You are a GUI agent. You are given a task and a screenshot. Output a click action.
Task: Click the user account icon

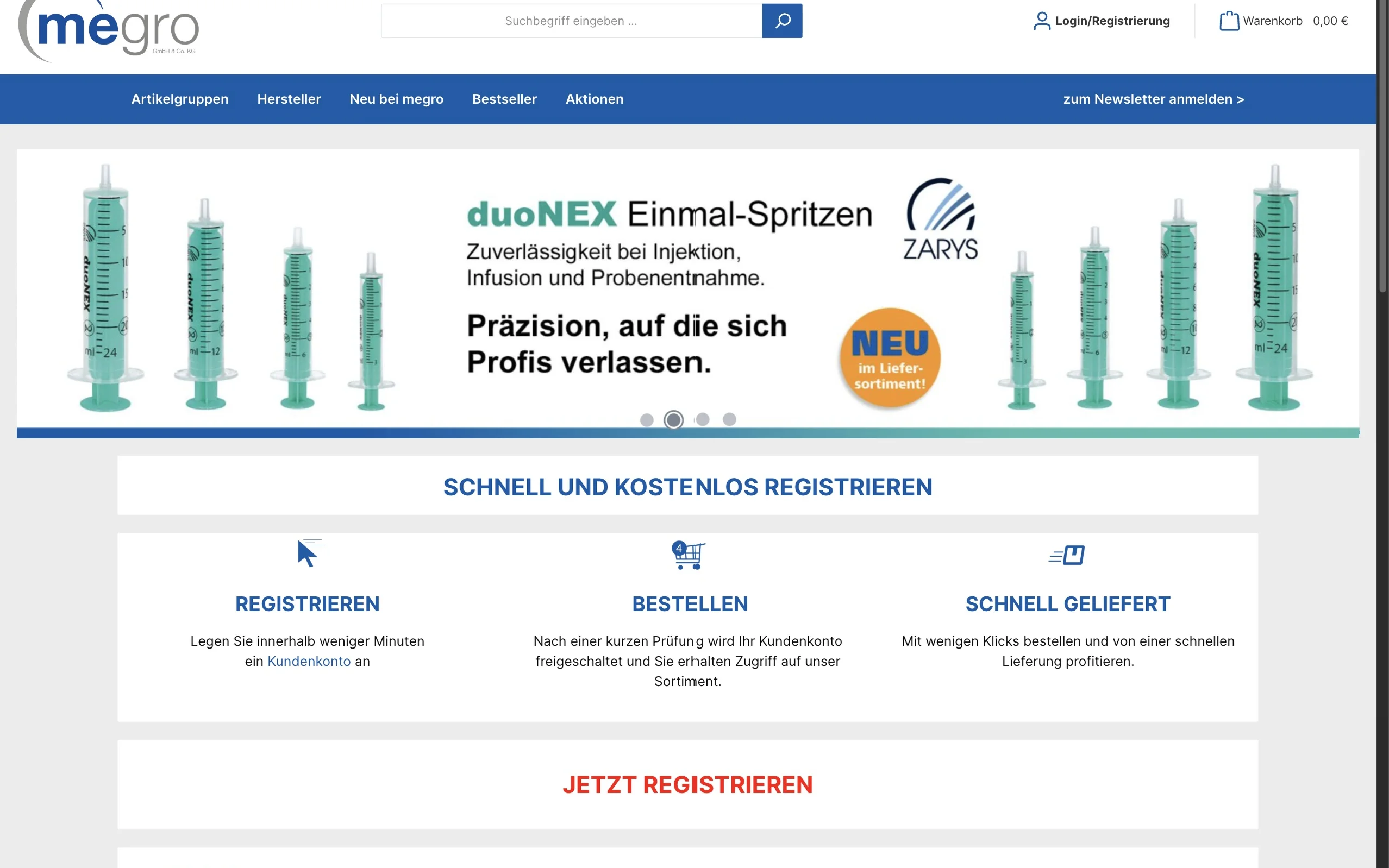pyautogui.click(x=1041, y=21)
